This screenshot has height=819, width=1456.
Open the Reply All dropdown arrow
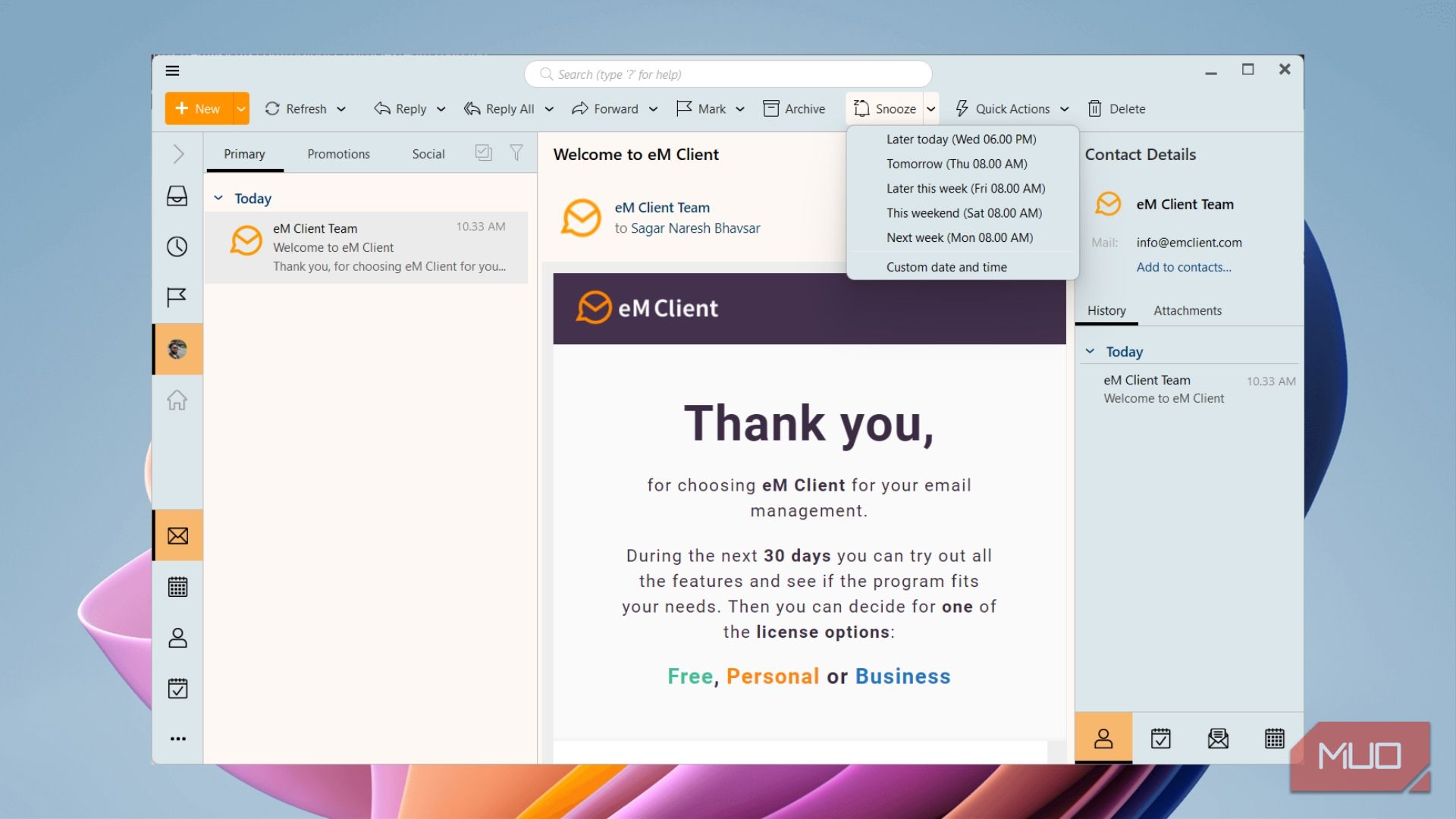[549, 109]
